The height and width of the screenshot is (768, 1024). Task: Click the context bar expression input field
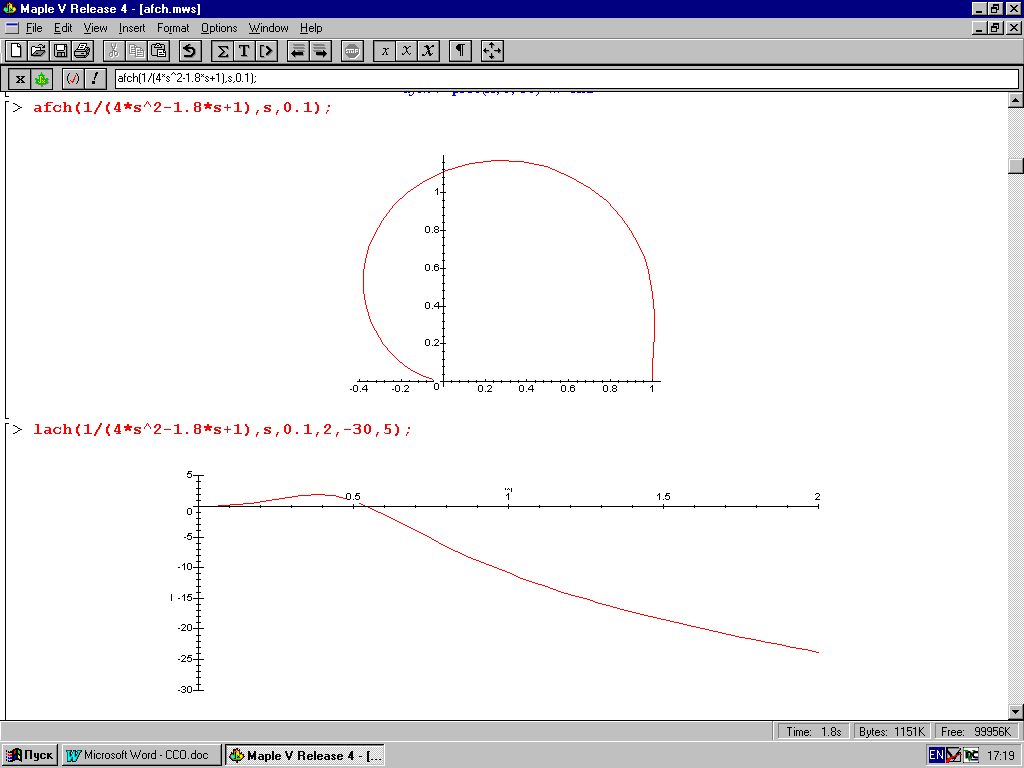coord(566,78)
